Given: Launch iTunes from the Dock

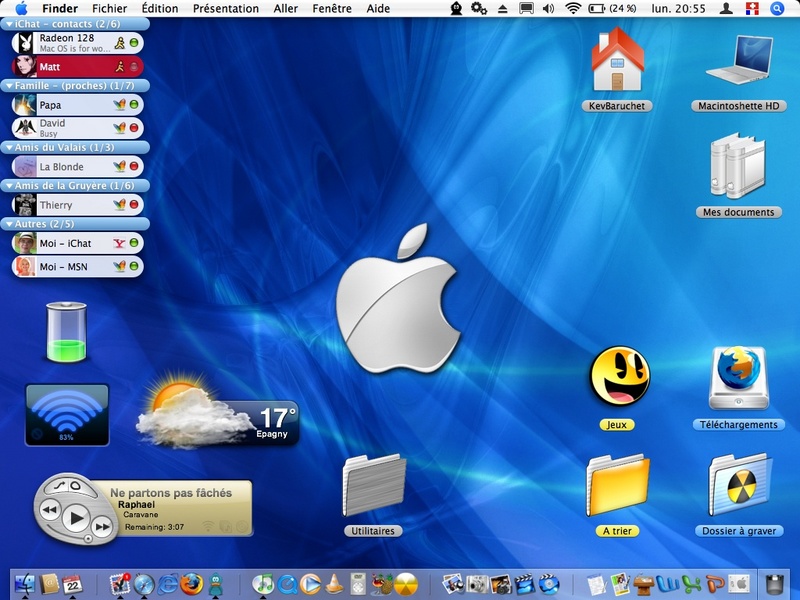Looking at the screenshot, I should (263, 584).
